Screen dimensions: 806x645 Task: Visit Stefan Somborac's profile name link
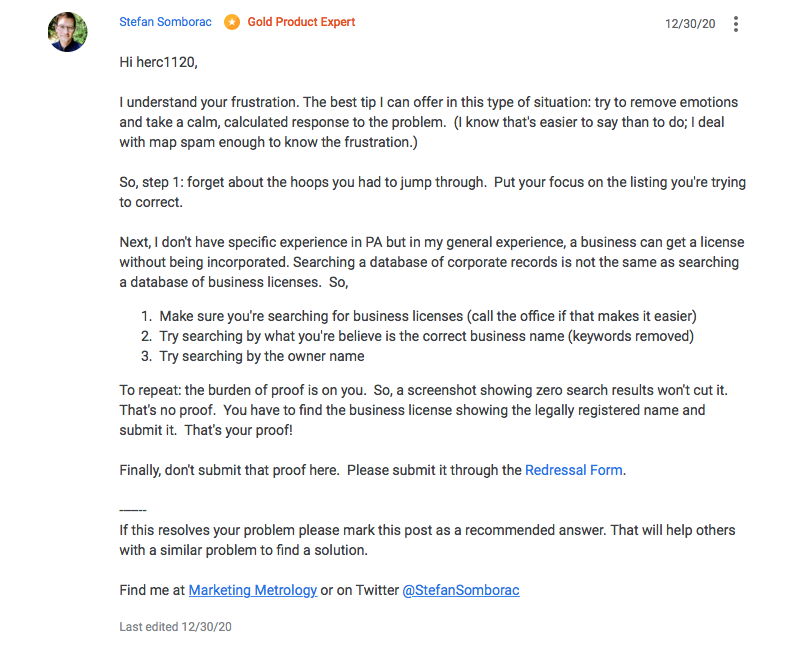click(x=165, y=22)
